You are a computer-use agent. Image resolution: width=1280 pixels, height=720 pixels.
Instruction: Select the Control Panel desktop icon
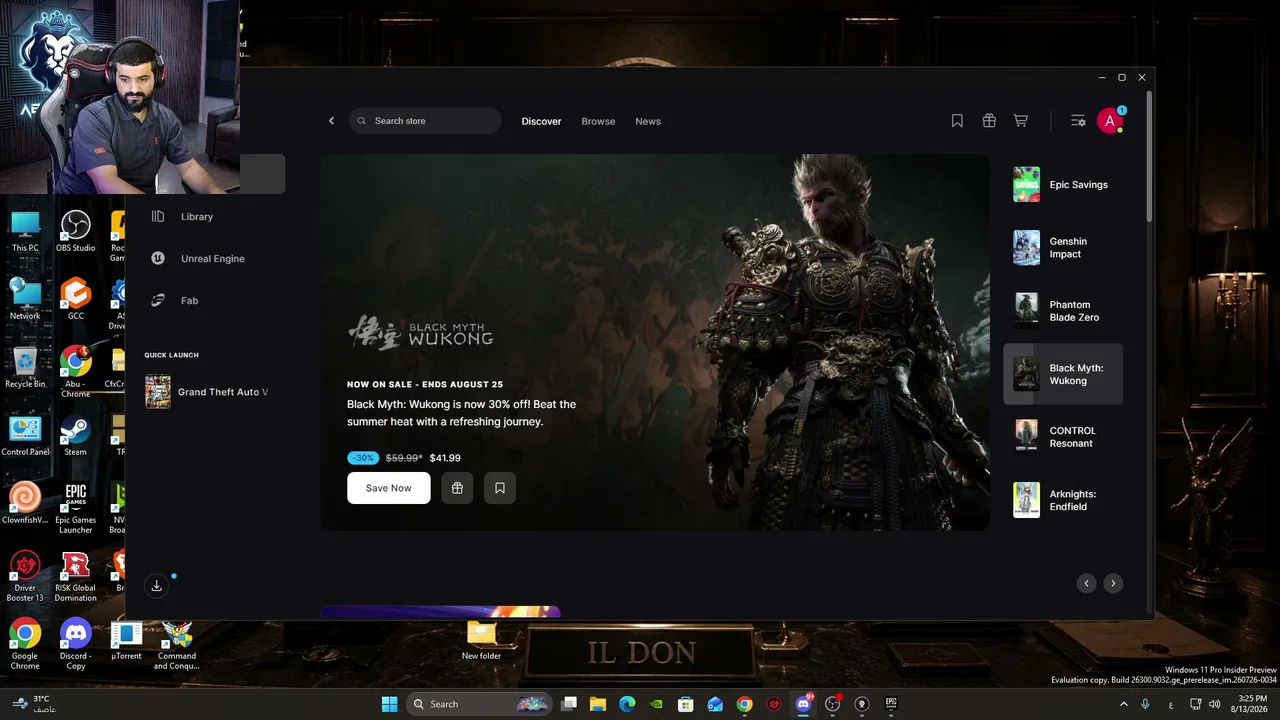coord(25,435)
